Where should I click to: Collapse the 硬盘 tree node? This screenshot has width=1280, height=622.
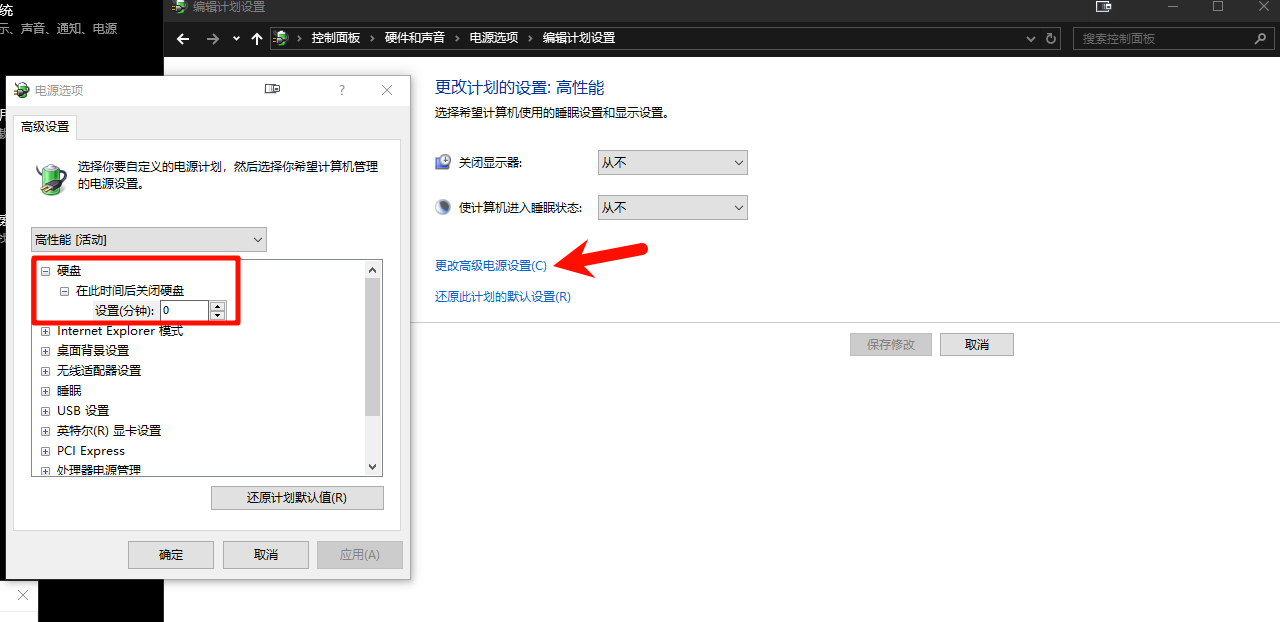point(45,271)
